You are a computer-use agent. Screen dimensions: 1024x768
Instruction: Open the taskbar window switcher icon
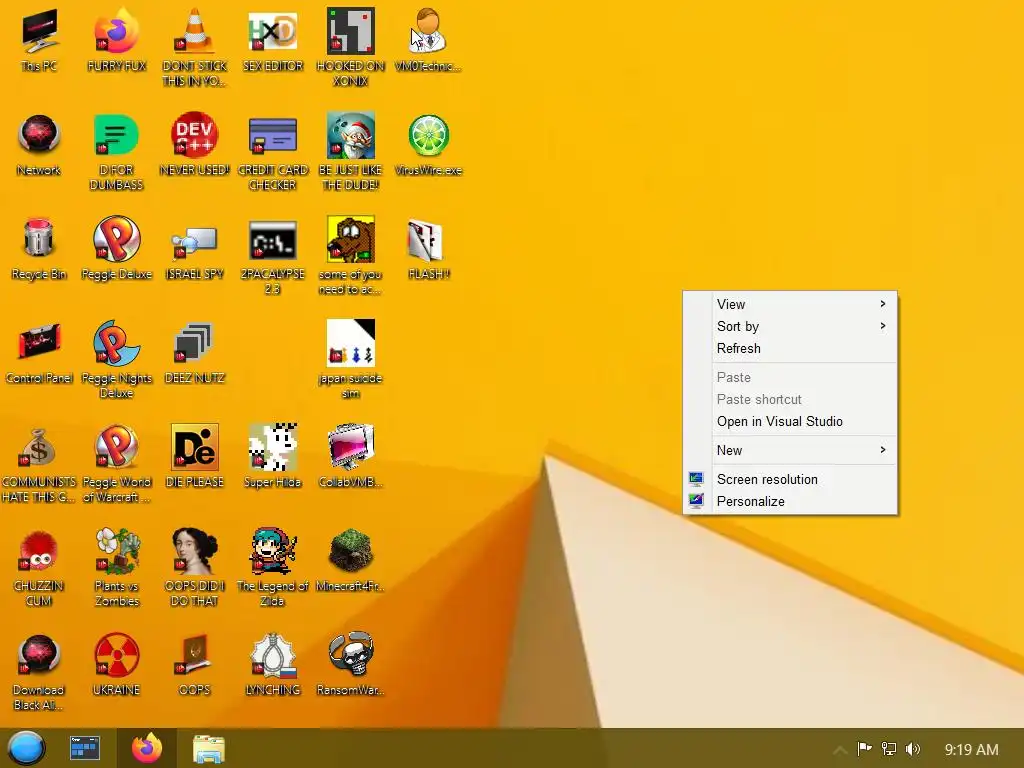click(x=85, y=748)
